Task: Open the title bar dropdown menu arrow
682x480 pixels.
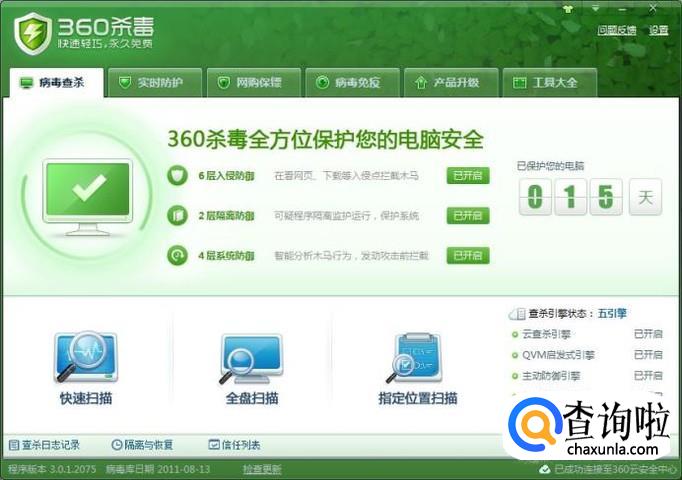Action: click(x=595, y=9)
